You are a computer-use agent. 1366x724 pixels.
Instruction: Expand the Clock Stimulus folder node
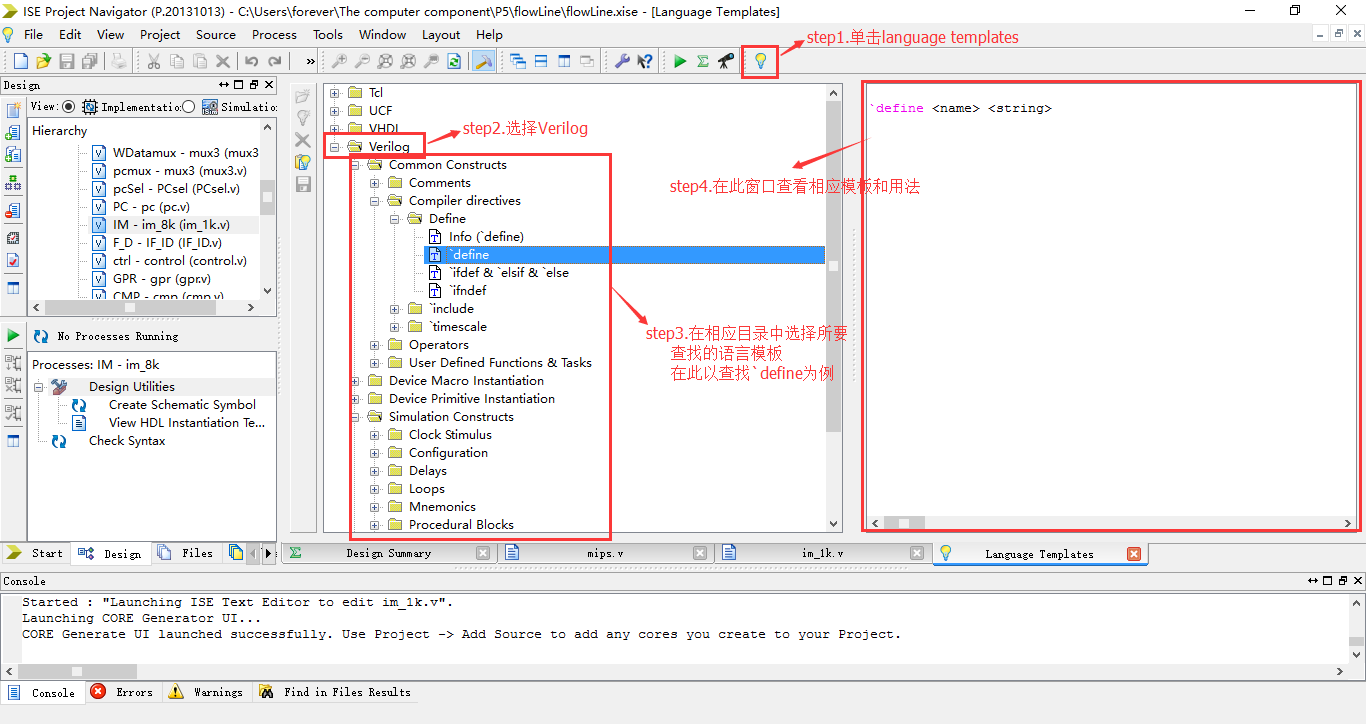click(x=375, y=435)
